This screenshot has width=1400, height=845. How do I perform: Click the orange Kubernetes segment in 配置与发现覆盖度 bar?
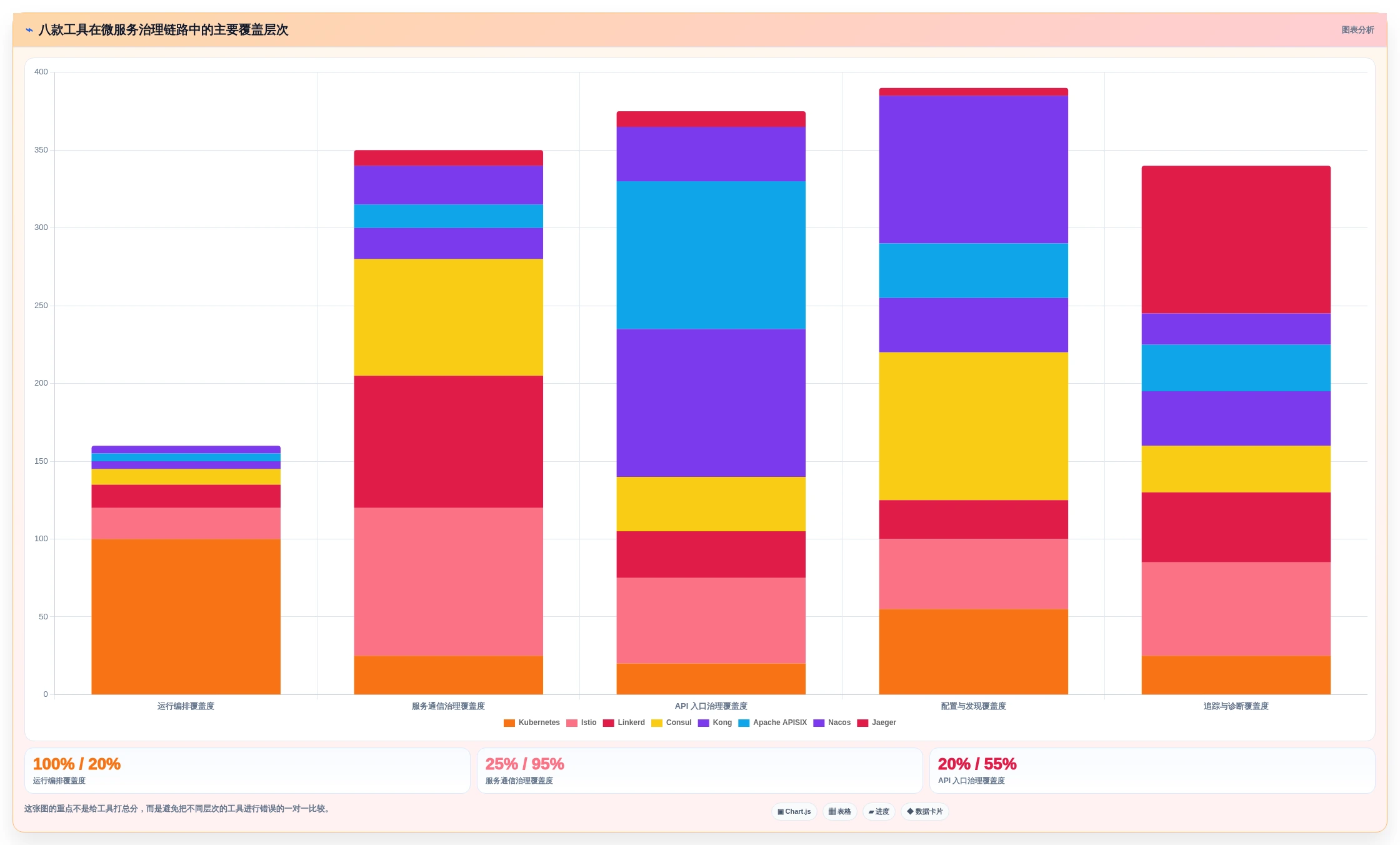(x=974, y=652)
